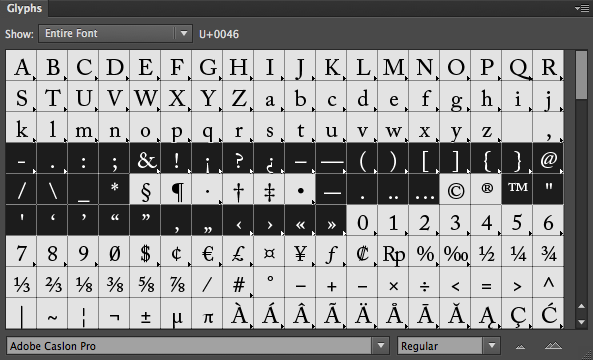Open the Show Entire Font dropdown

pos(115,34)
